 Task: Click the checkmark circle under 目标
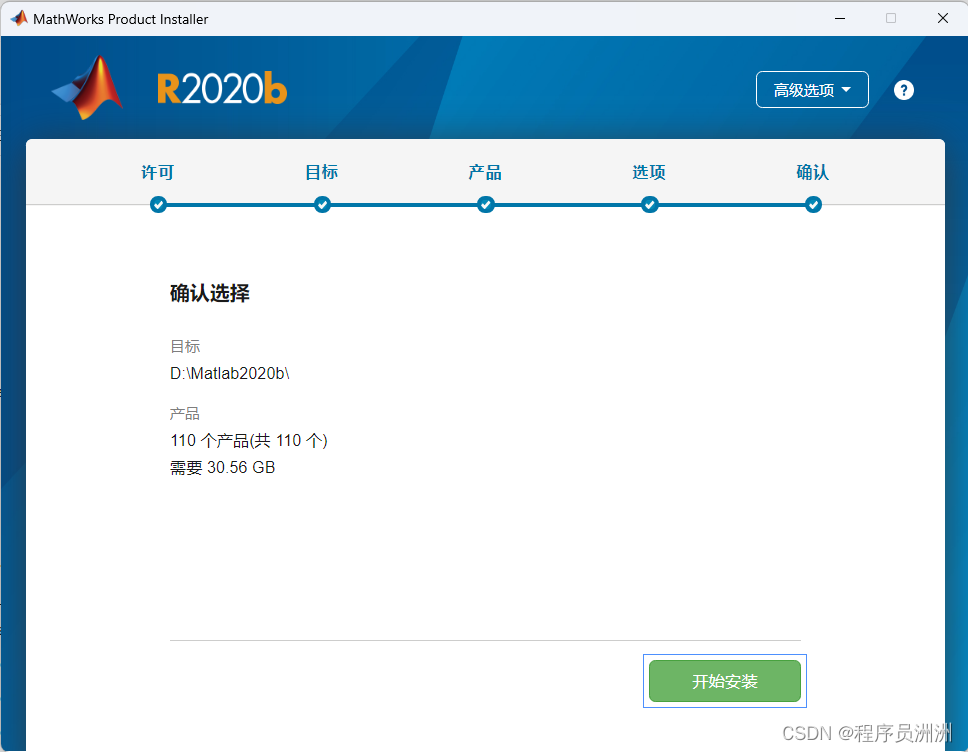(x=322, y=204)
